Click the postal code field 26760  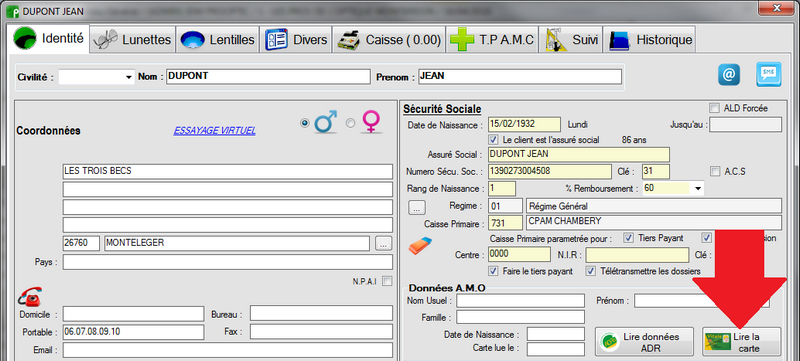[81, 243]
